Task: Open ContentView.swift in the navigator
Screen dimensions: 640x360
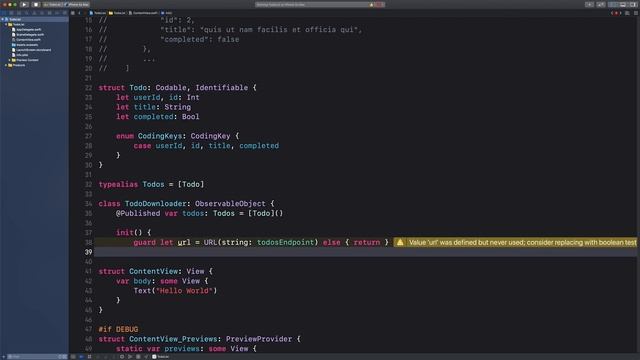Action: [x=26, y=40]
